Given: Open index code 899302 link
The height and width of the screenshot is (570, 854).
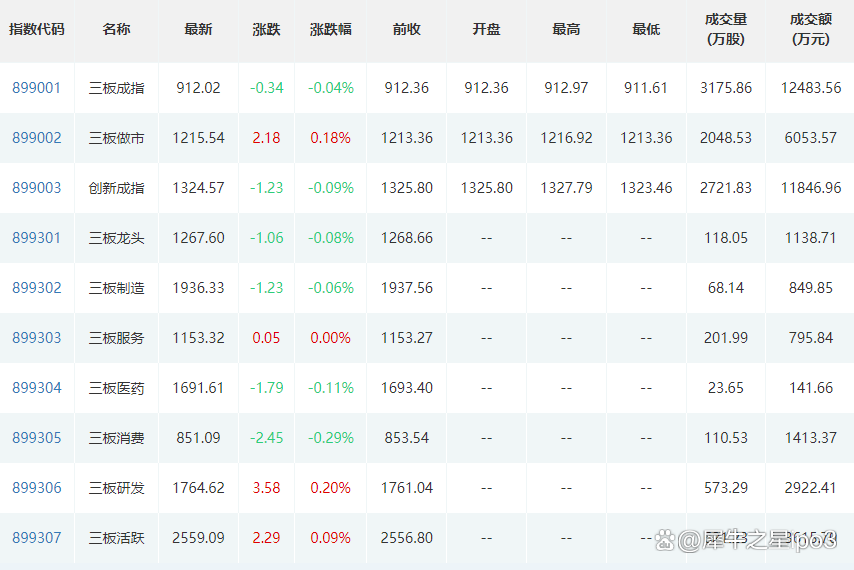Looking at the screenshot, I should point(36,287).
